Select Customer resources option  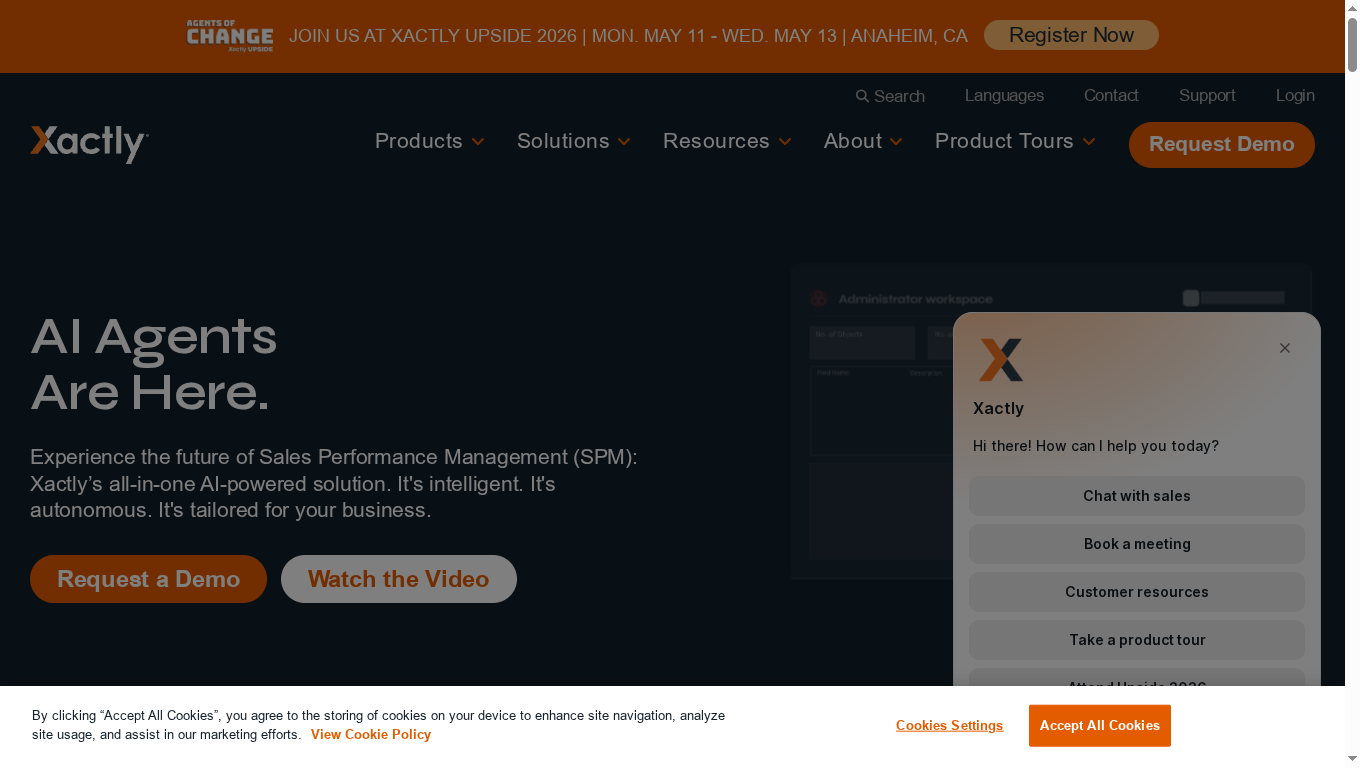coord(1137,592)
